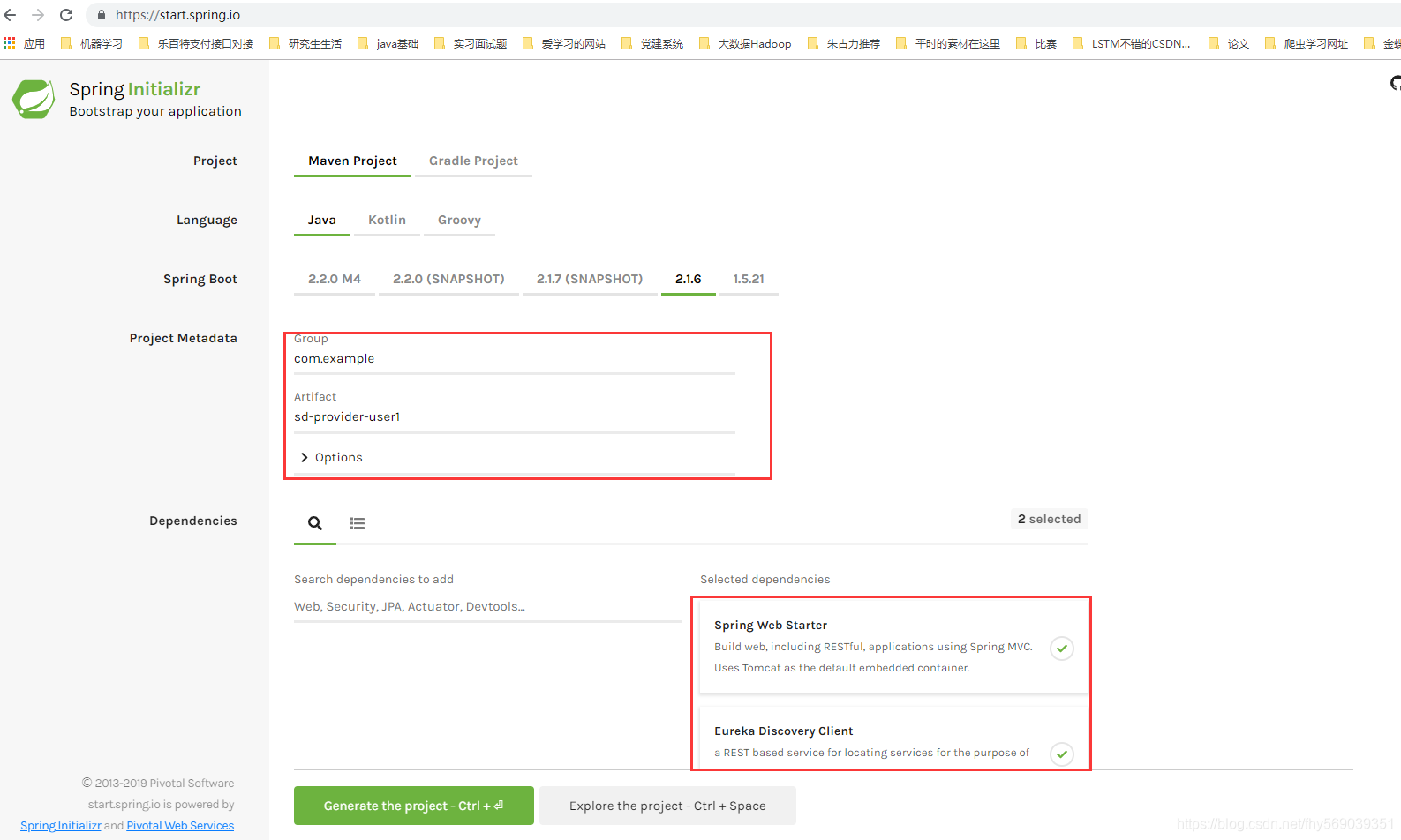The width and height of the screenshot is (1401, 840).
Task: Select Spring Boot version 2.2.0 M4
Action: point(335,279)
